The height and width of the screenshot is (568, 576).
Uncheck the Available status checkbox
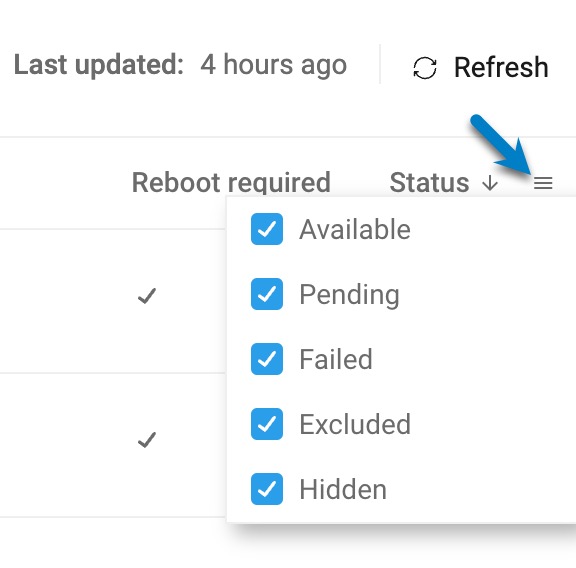coord(267,229)
